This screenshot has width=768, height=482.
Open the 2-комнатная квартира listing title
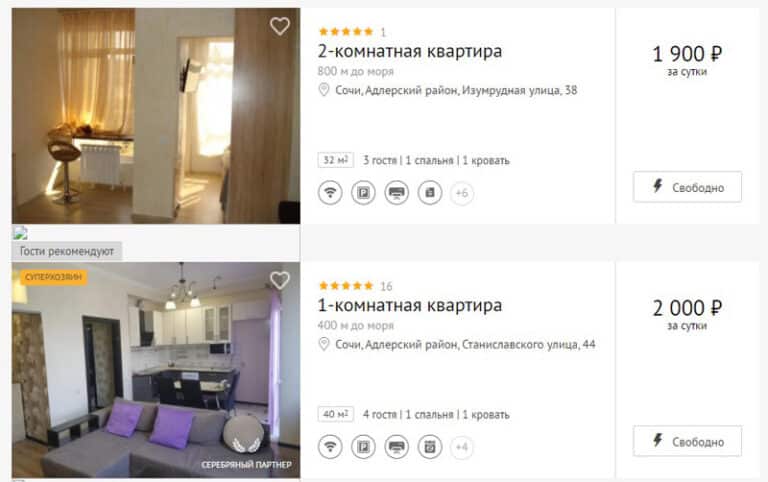click(x=410, y=51)
